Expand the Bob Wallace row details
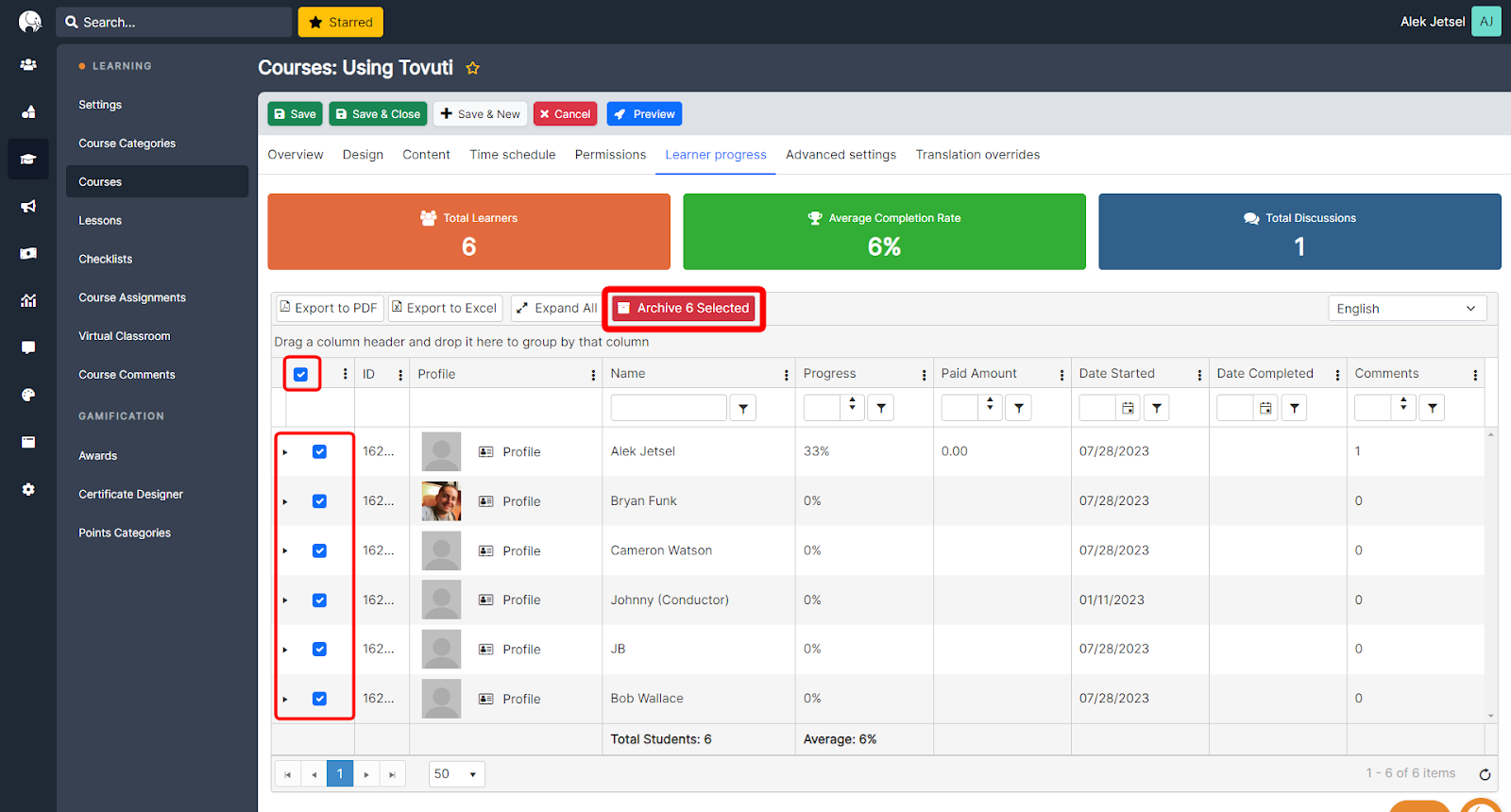The height and width of the screenshot is (812, 1511). point(285,700)
